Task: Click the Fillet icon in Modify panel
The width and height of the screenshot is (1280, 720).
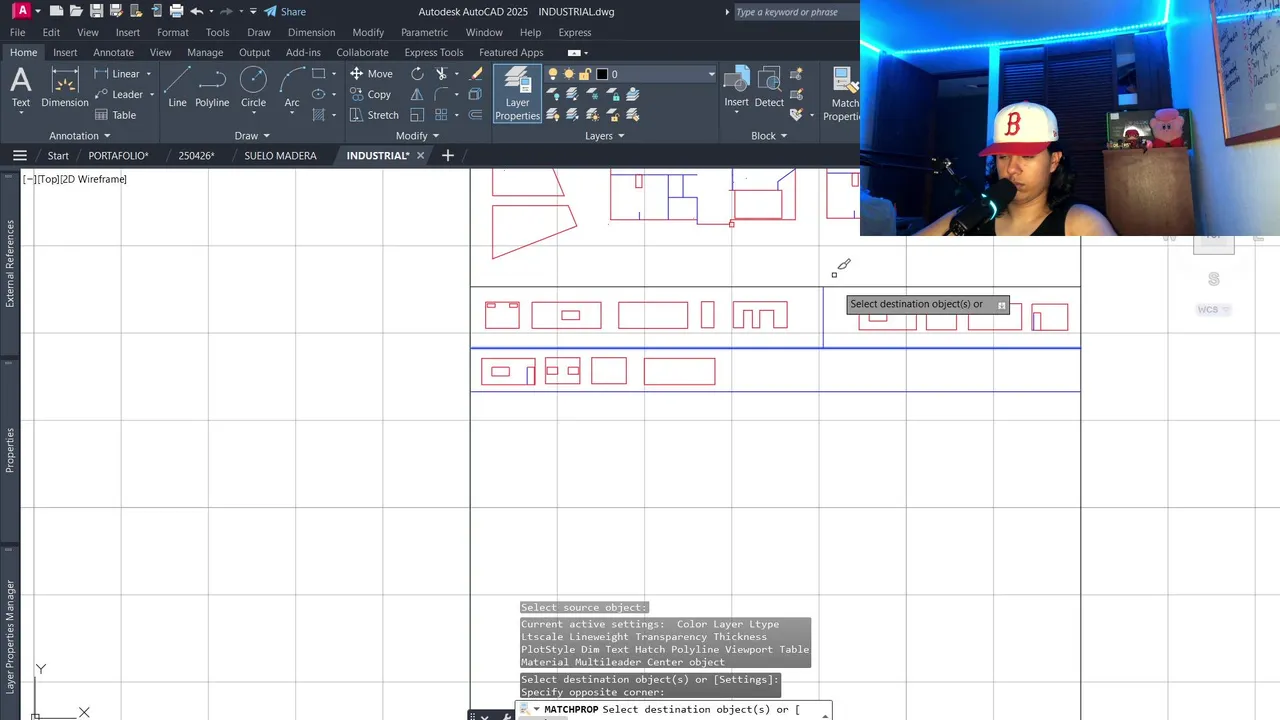Action: (x=441, y=95)
